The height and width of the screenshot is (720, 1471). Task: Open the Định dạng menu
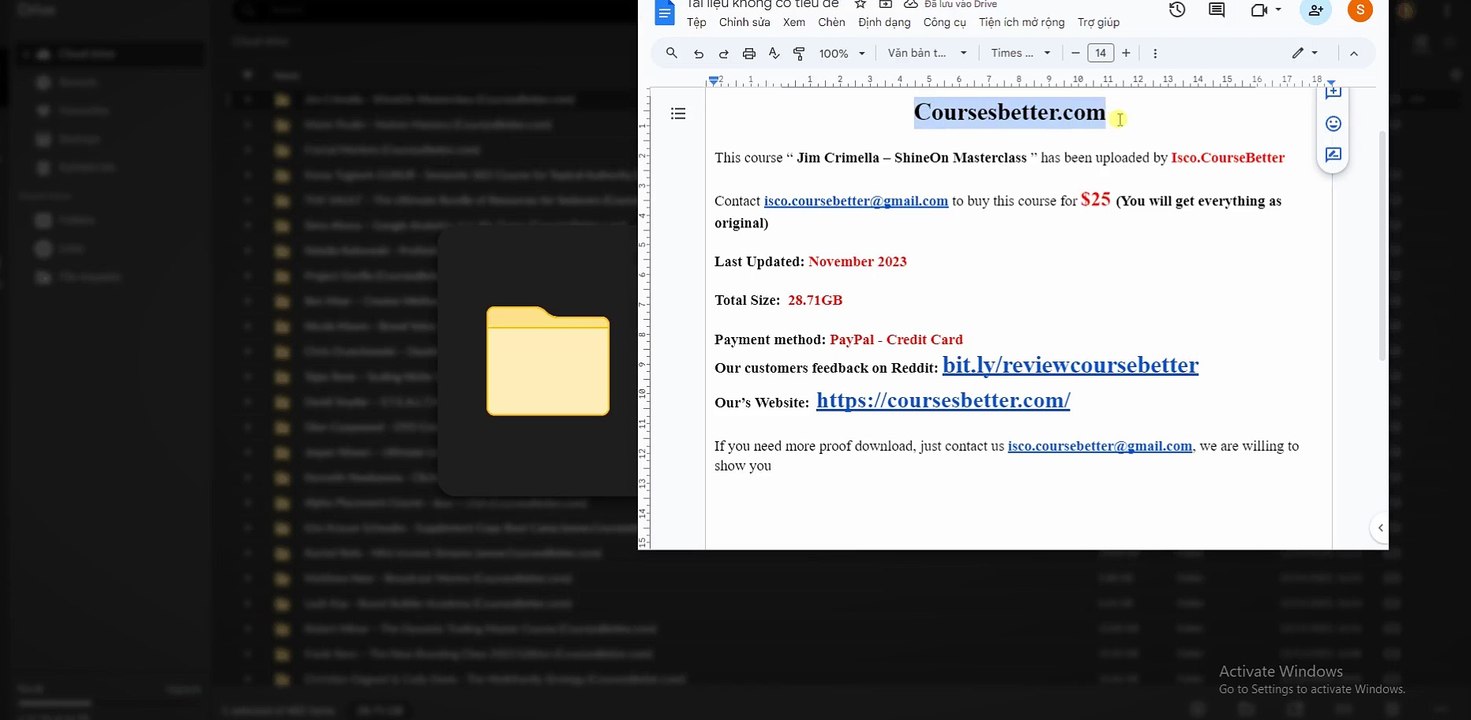pyautogui.click(x=884, y=22)
